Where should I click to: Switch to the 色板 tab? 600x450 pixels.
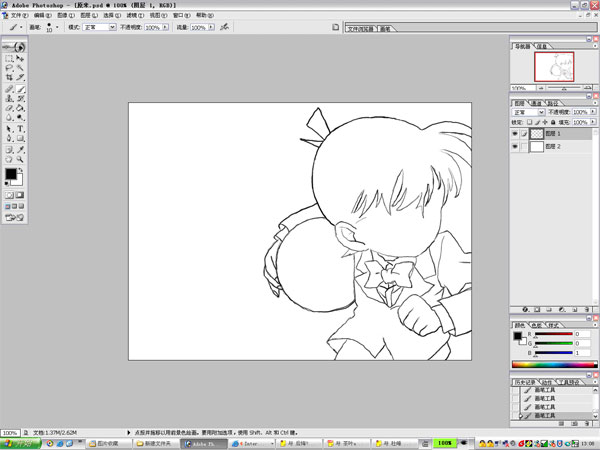[536, 325]
